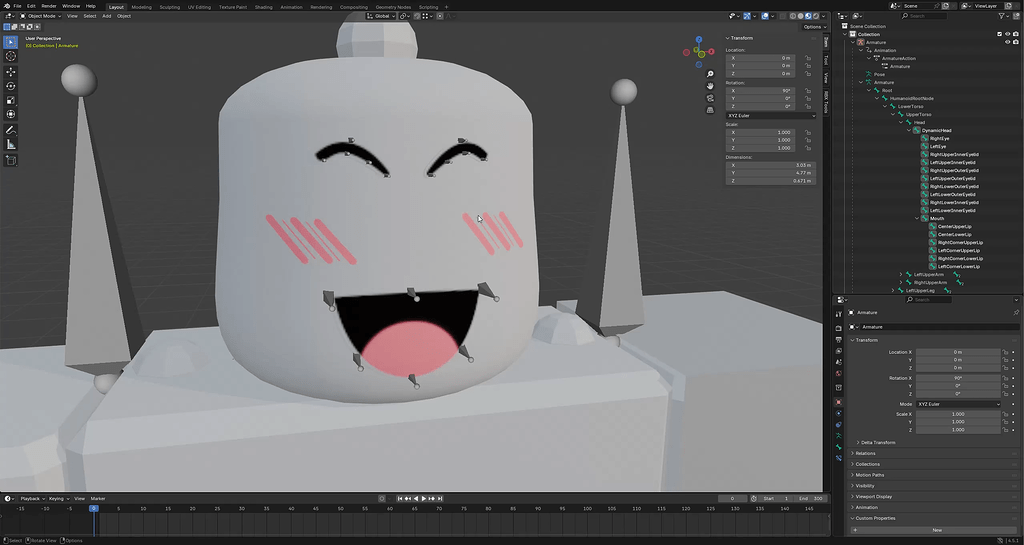Open the Object properties tab icon
Viewport: 1024px width, 545px height.
pos(839,402)
